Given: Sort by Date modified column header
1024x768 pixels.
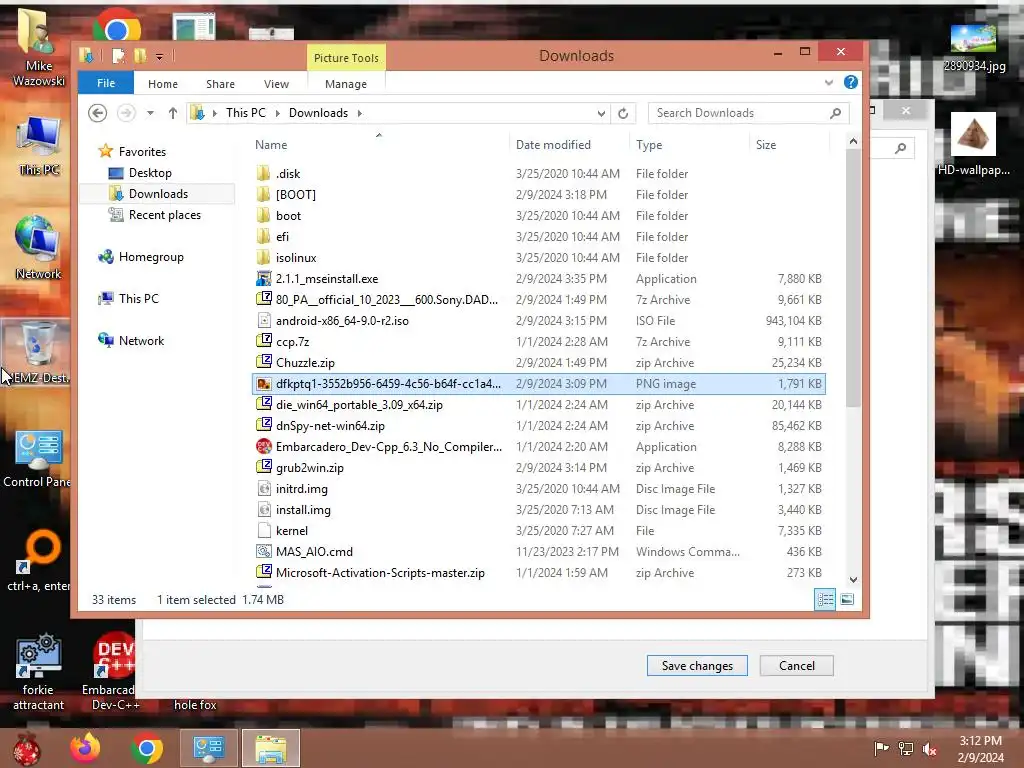Looking at the screenshot, I should [568, 144].
